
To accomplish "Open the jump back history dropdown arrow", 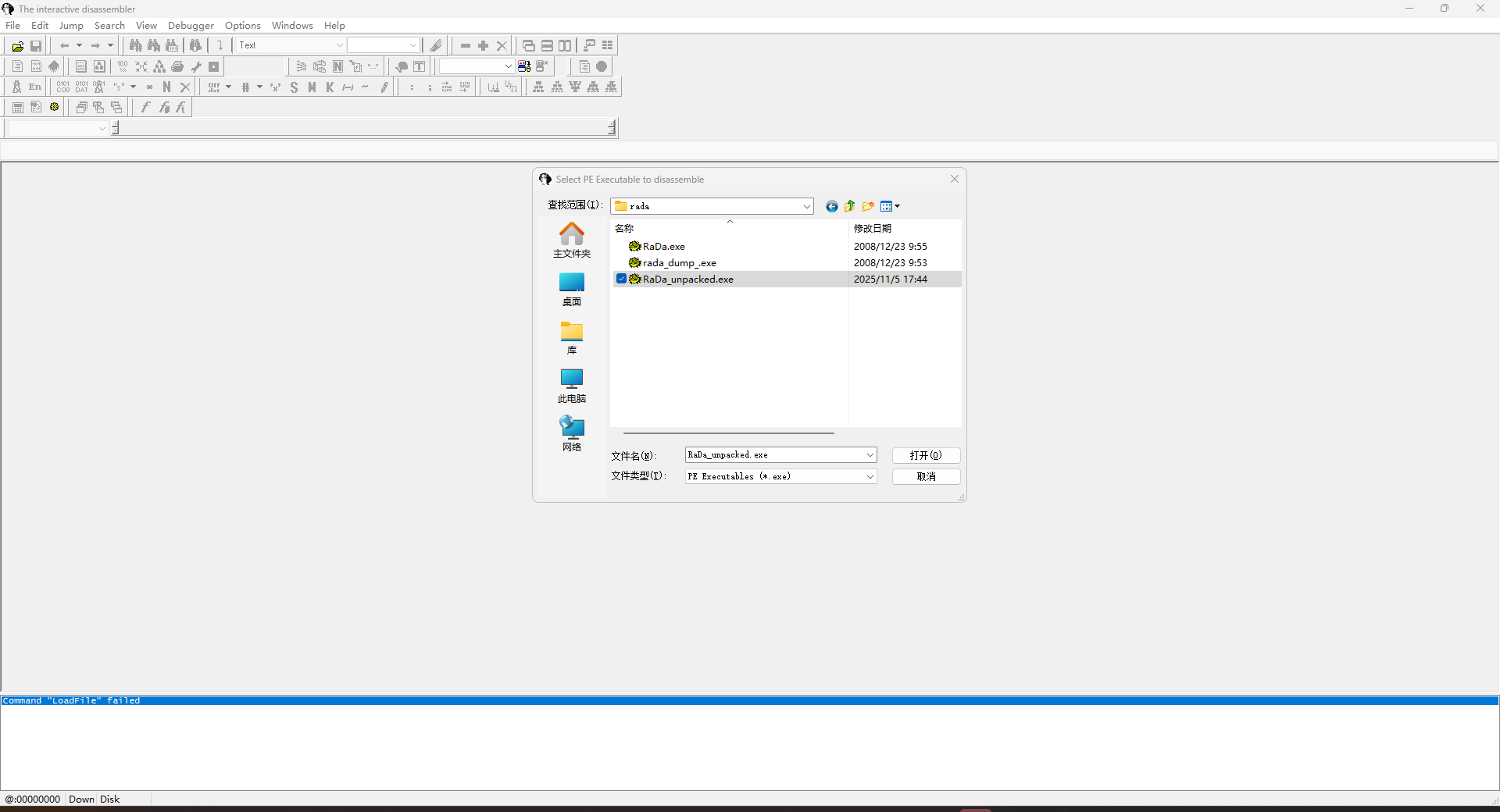I will point(79,46).
